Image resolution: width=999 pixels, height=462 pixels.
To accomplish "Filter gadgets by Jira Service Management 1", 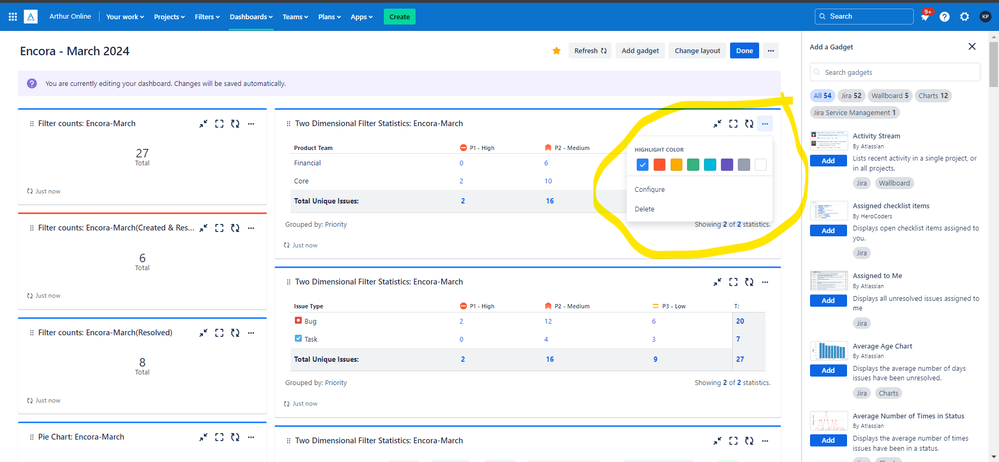I will (x=854, y=113).
